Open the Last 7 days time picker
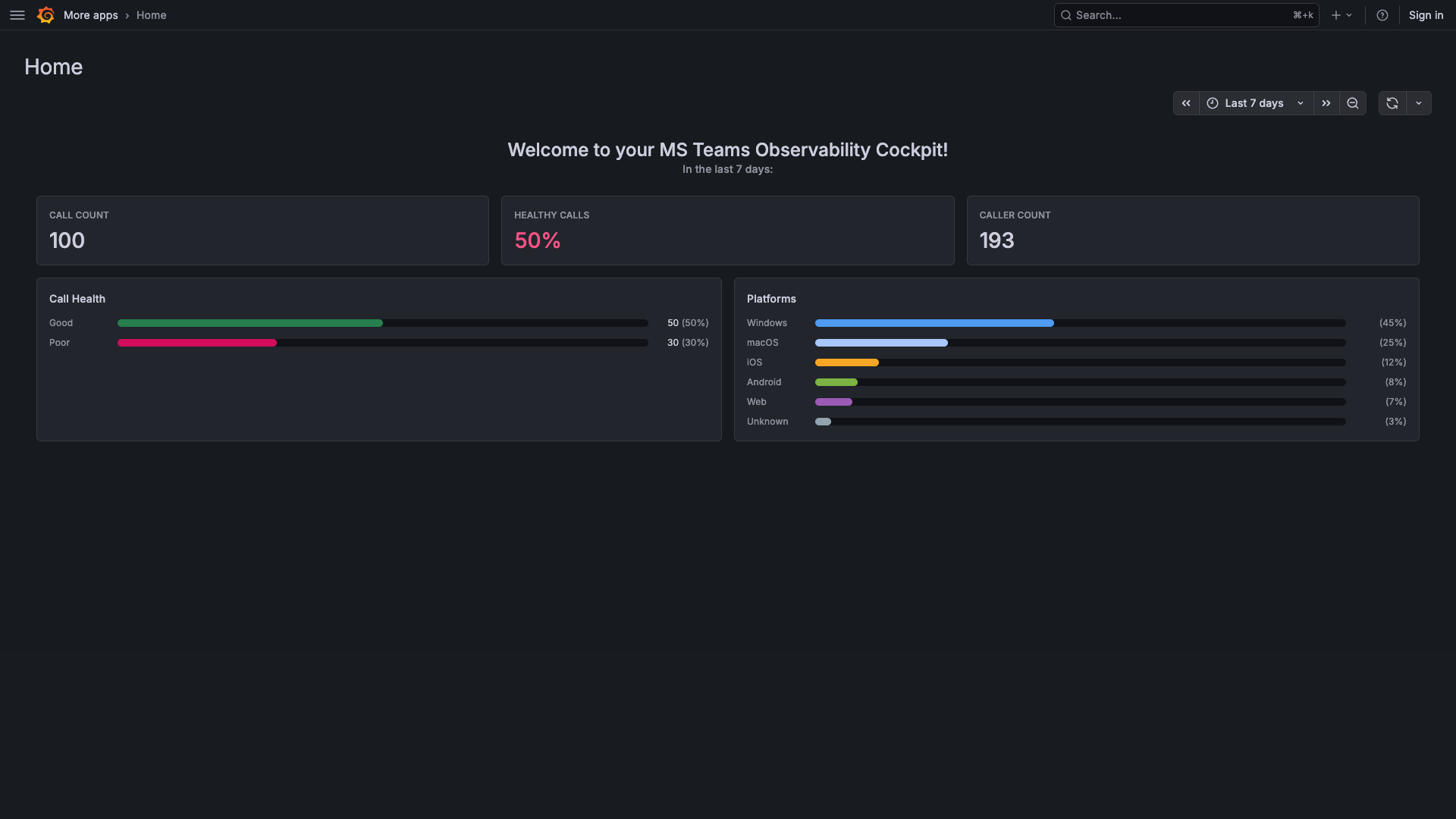 [1255, 103]
